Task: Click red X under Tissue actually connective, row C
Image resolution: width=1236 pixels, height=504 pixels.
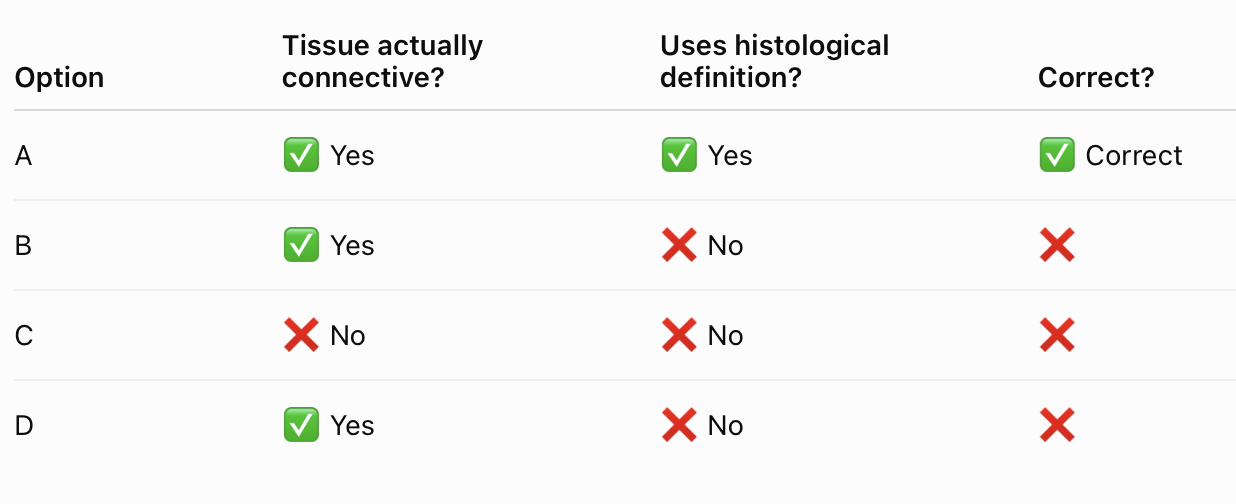Action: [301, 335]
